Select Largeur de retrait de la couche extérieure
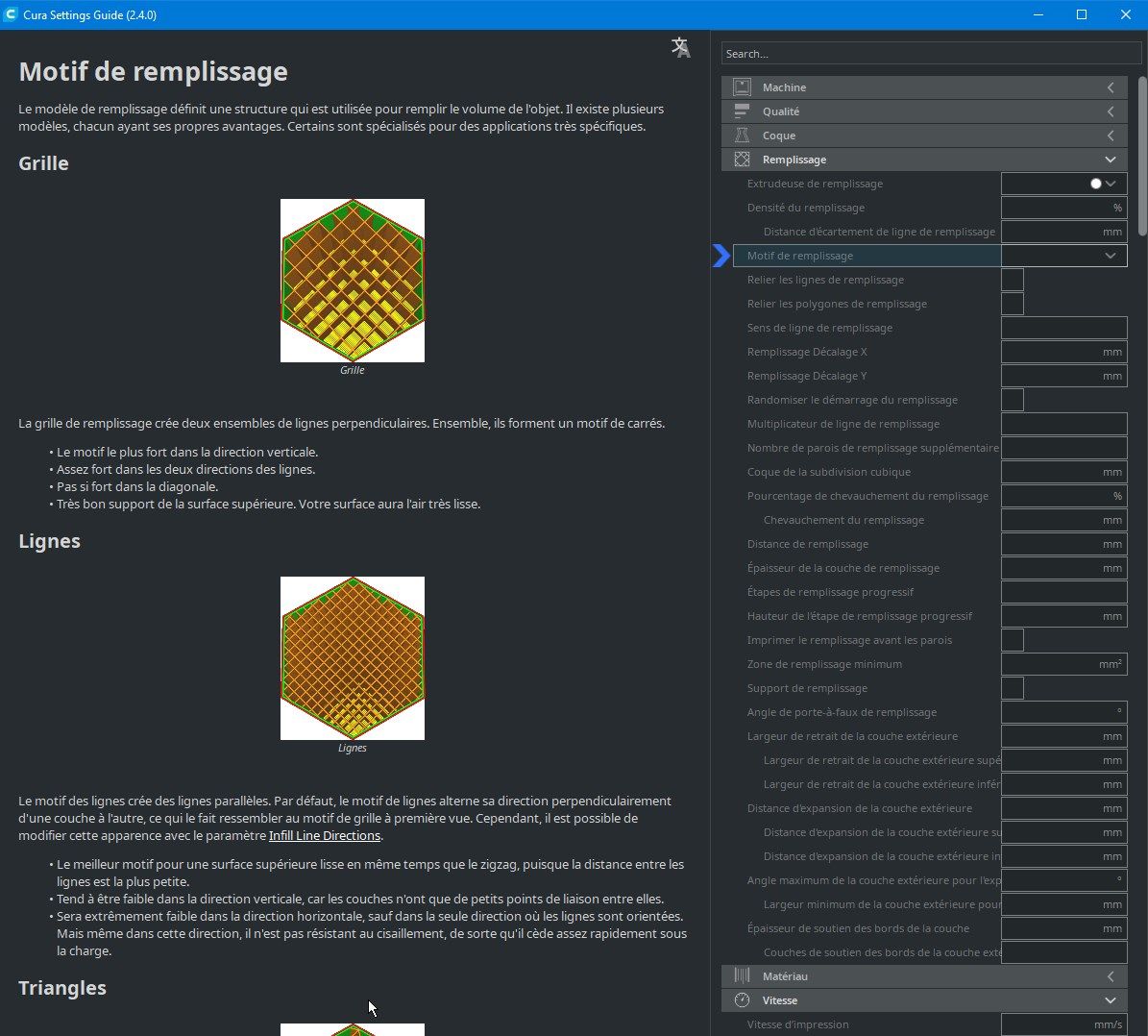 click(x=852, y=736)
